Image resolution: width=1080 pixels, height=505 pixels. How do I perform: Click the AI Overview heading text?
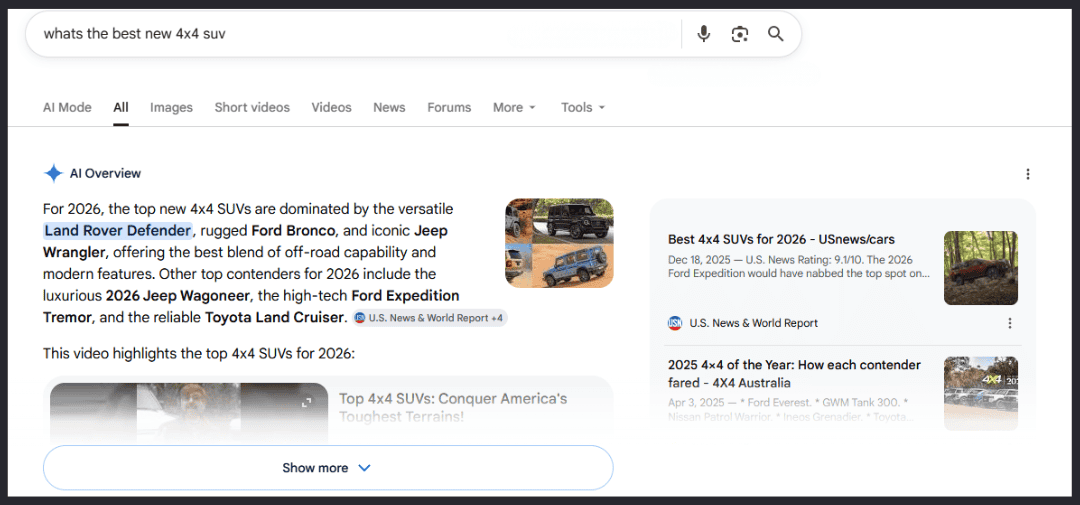105,174
